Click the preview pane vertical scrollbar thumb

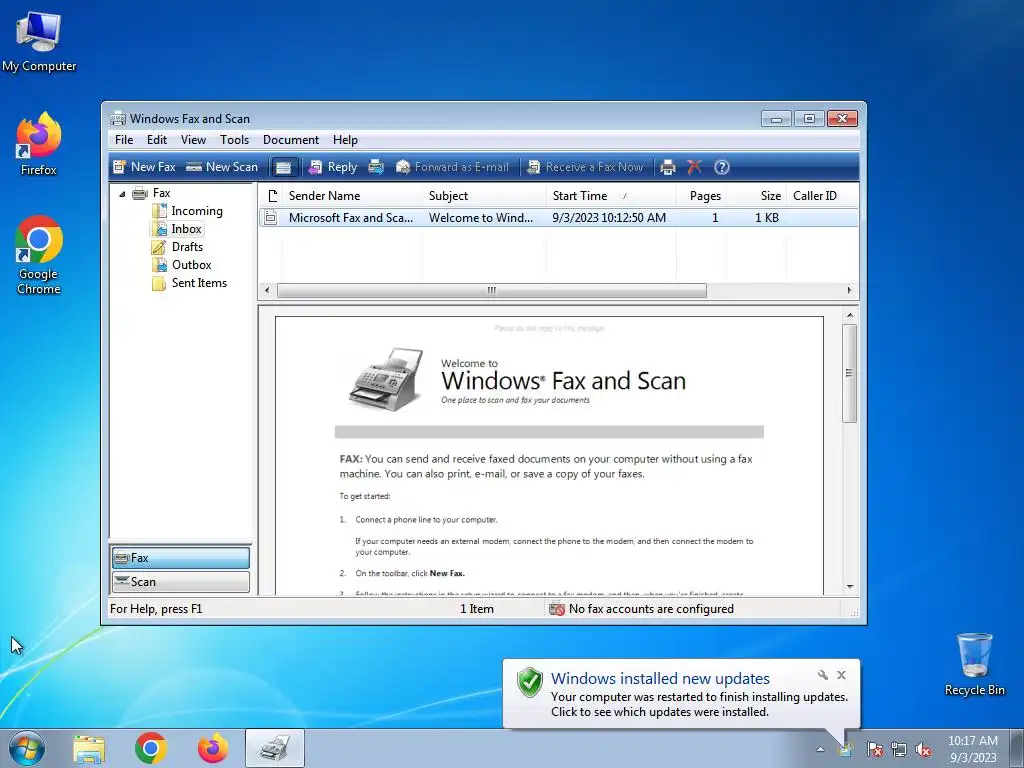coord(850,373)
